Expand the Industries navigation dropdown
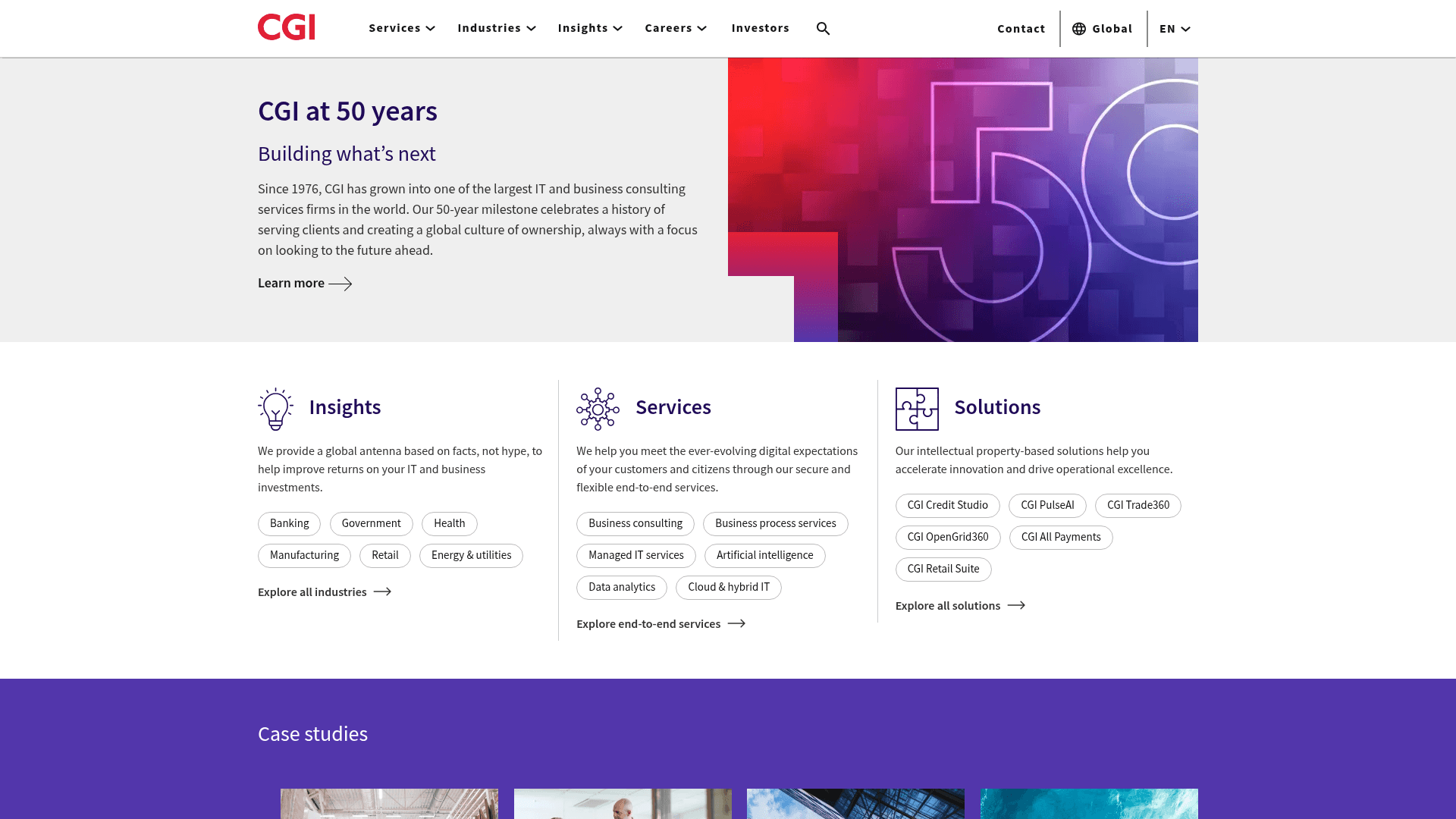Screen dimensions: 1456x819 click(x=496, y=28)
